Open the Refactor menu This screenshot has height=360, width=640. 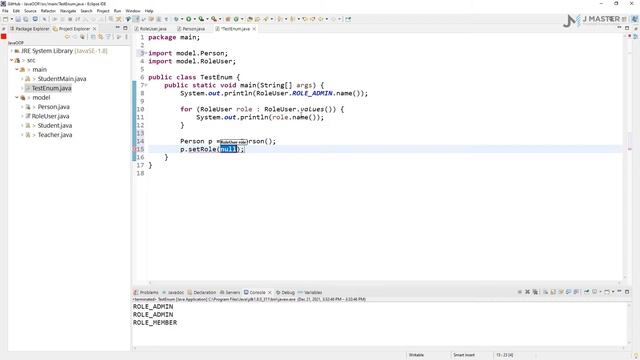pos(48,11)
